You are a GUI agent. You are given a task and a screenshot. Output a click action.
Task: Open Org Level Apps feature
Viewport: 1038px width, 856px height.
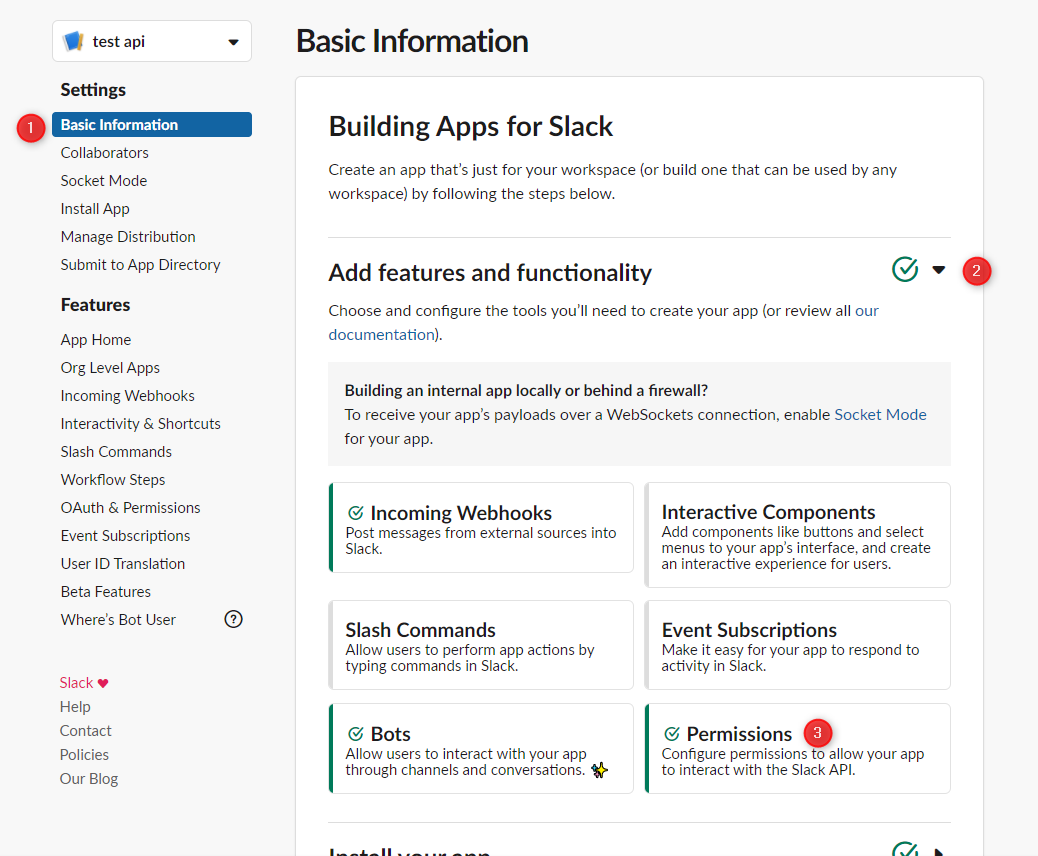[x=110, y=368]
